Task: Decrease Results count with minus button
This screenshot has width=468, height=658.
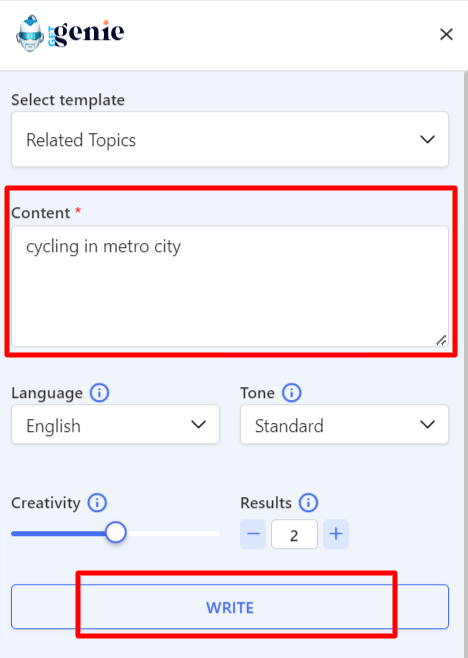Action: [253, 534]
